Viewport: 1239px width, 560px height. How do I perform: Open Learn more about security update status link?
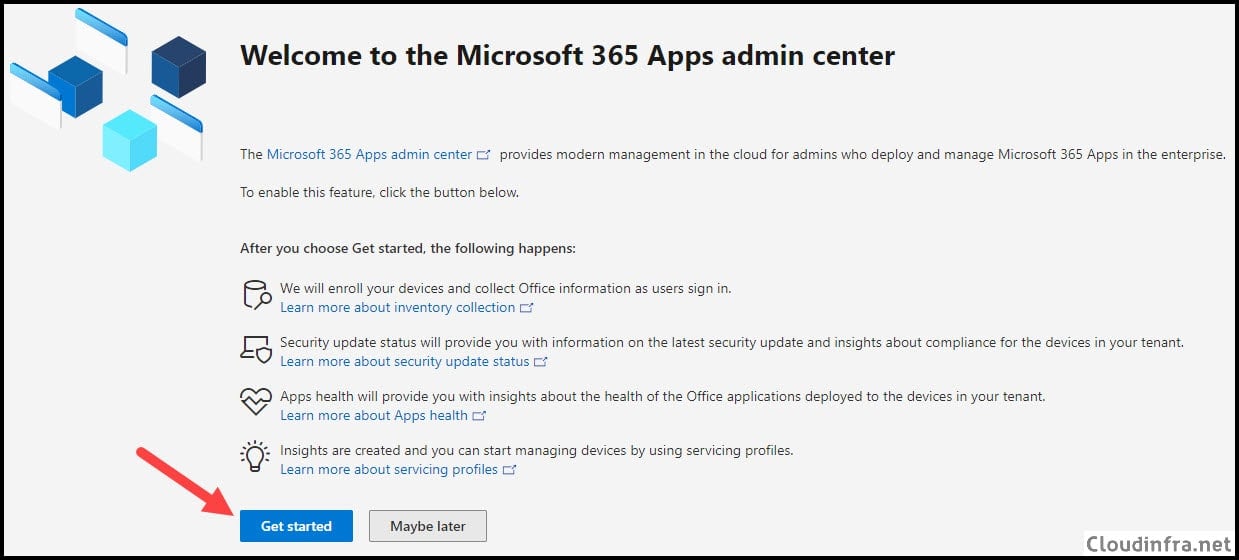coord(405,362)
